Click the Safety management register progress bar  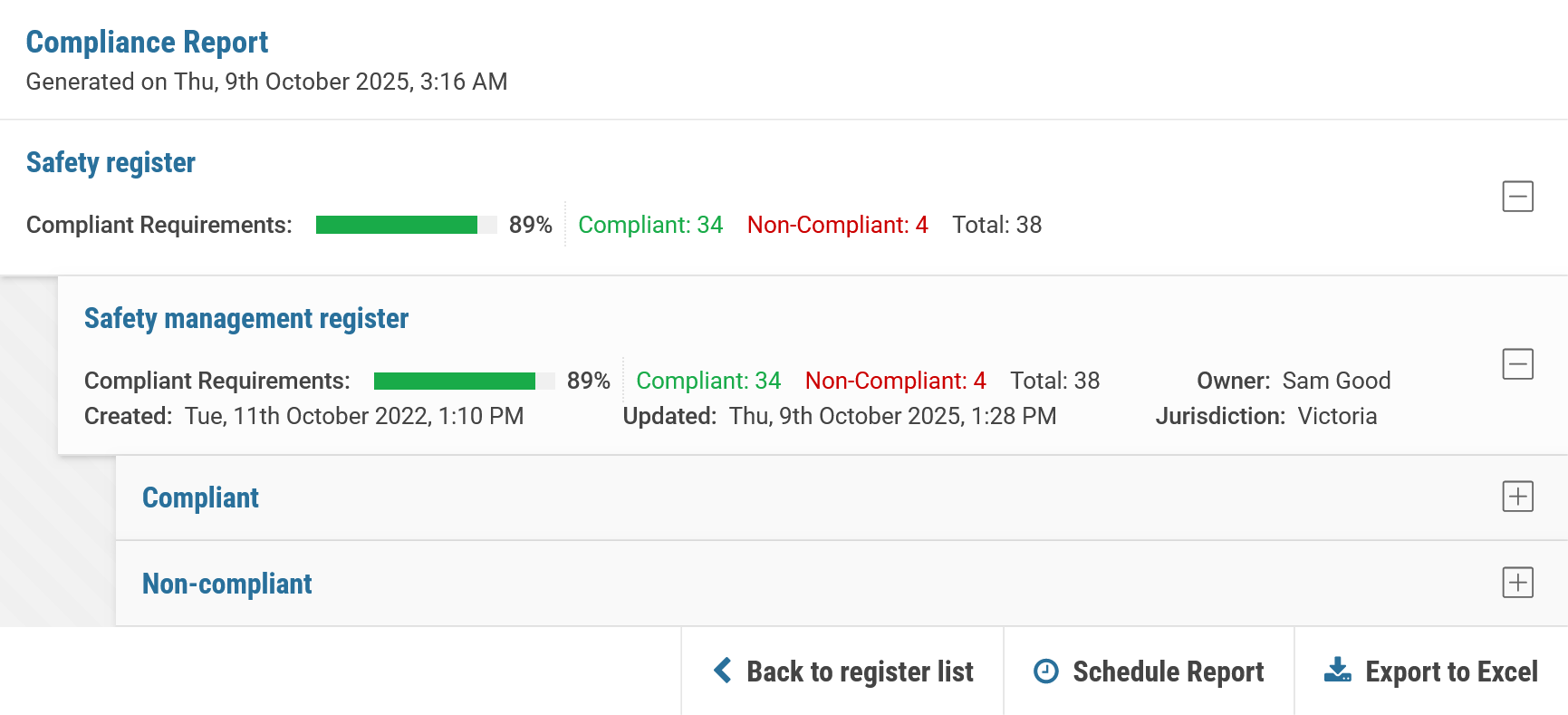[464, 381]
